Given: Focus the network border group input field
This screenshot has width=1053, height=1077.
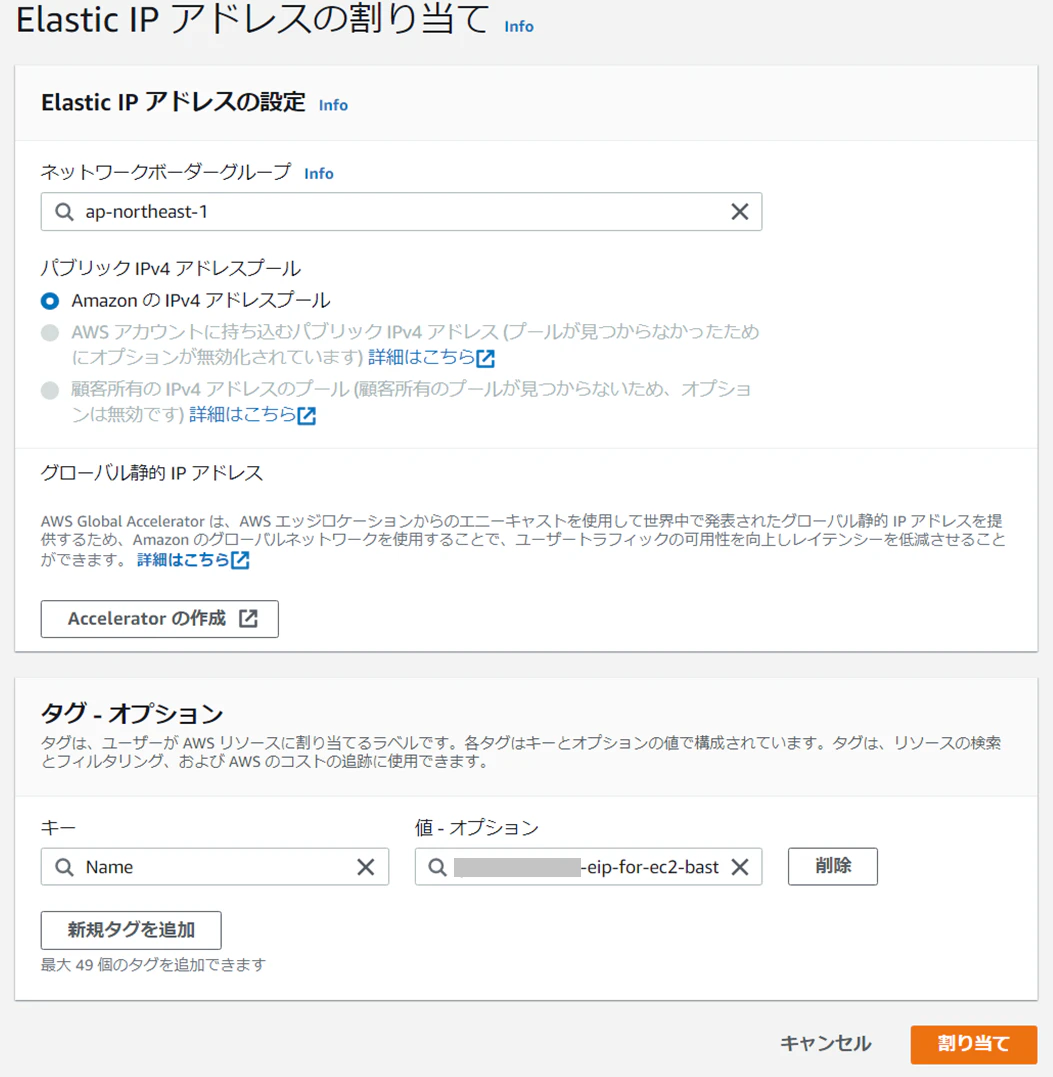Looking at the screenshot, I should (401, 212).
